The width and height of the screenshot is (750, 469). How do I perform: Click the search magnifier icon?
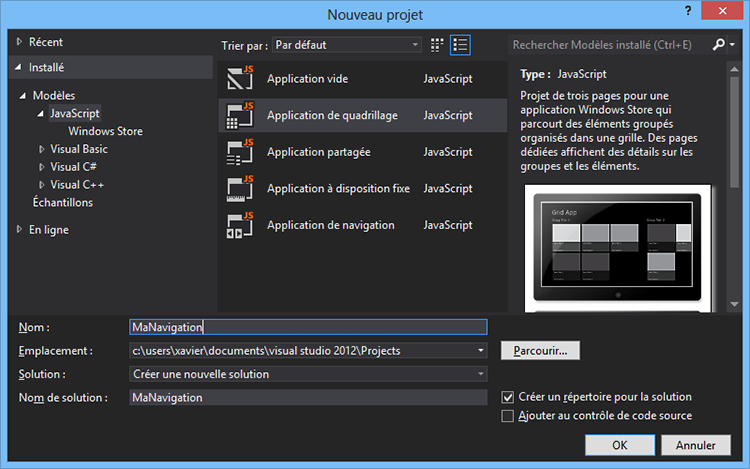coord(719,45)
